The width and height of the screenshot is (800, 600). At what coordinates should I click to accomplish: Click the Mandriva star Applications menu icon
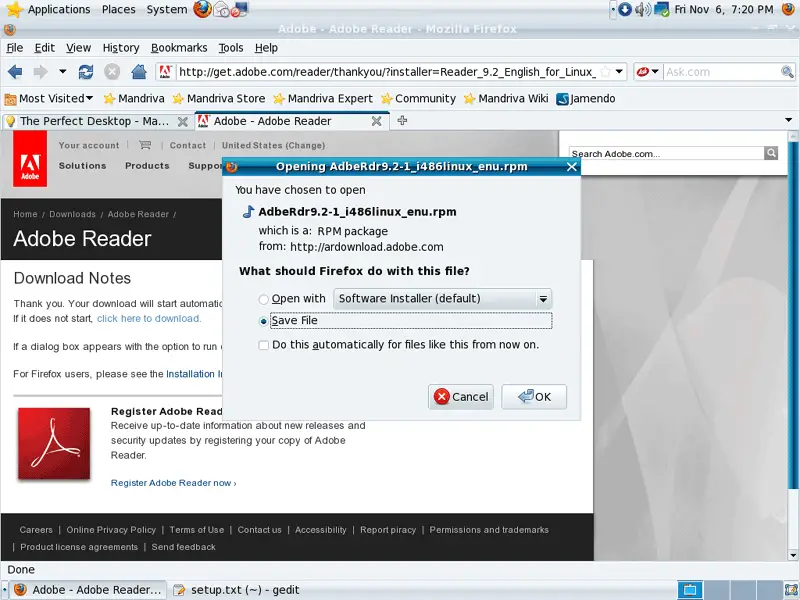click(x=14, y=9)
